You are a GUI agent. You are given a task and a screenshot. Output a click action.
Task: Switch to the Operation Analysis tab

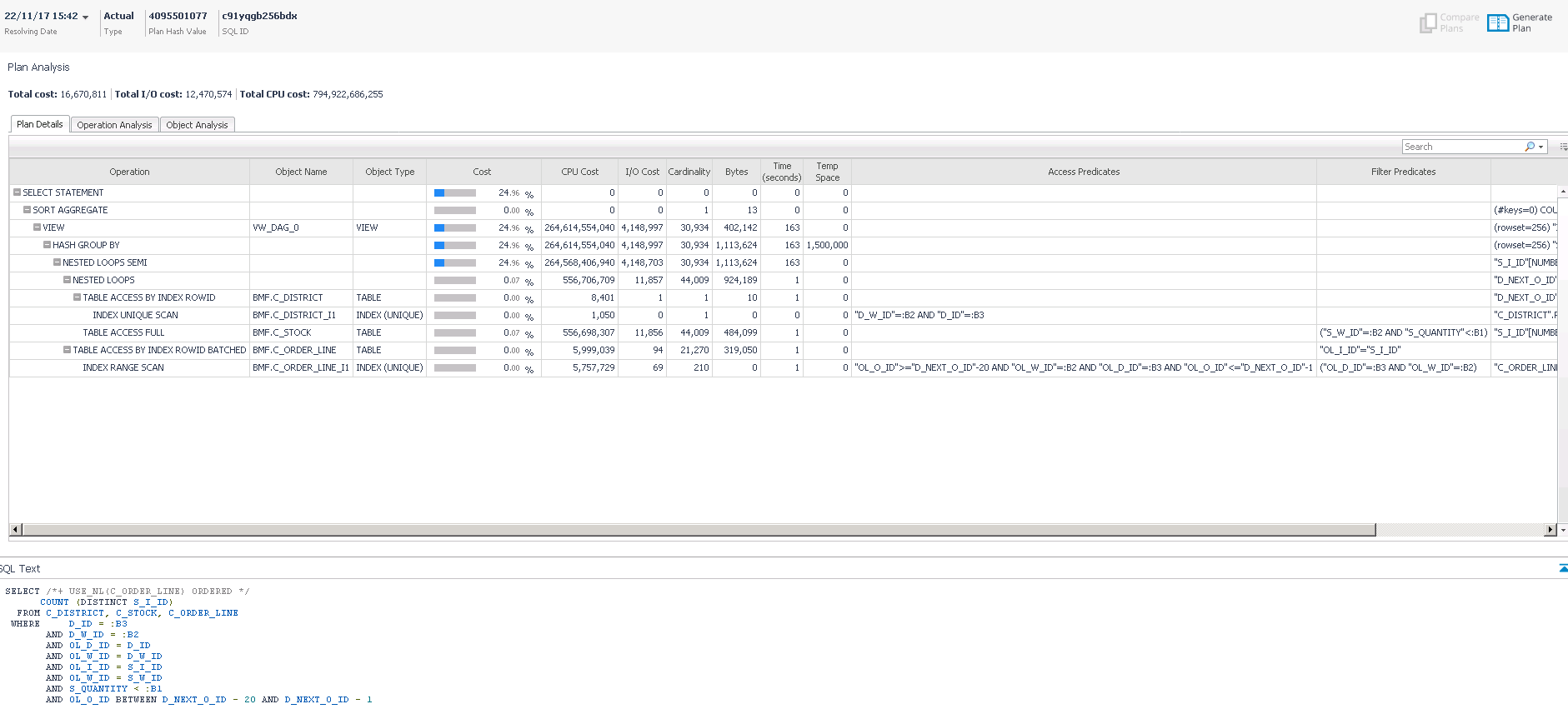[114, 125]
